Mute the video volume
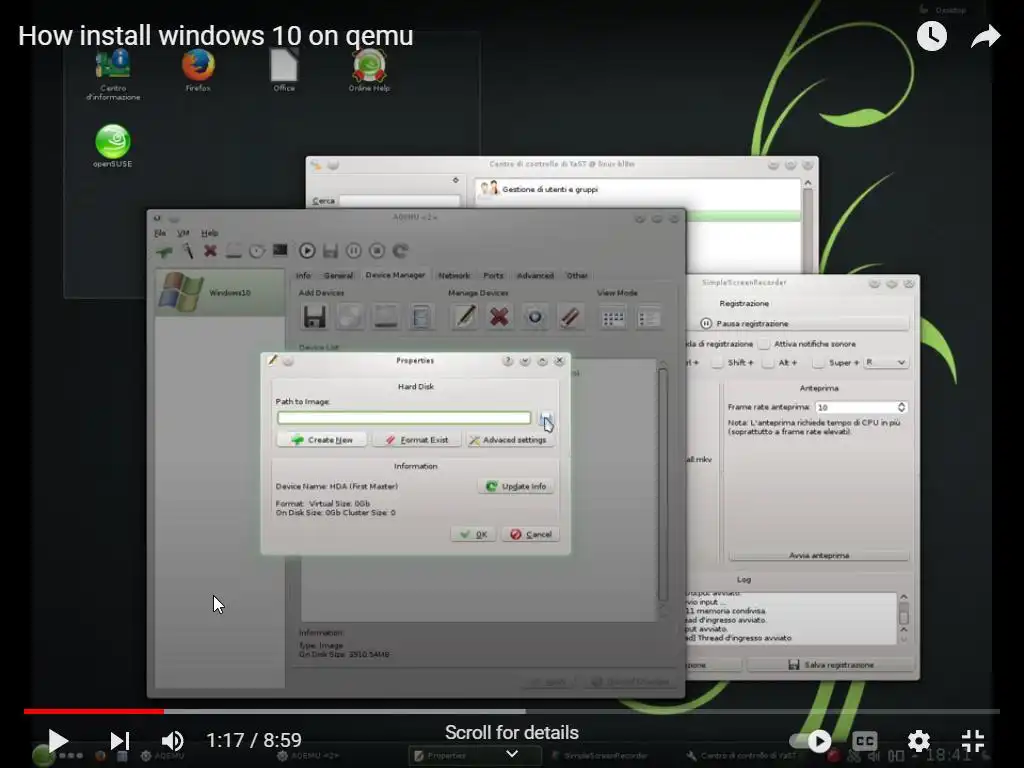 (173, 741)
